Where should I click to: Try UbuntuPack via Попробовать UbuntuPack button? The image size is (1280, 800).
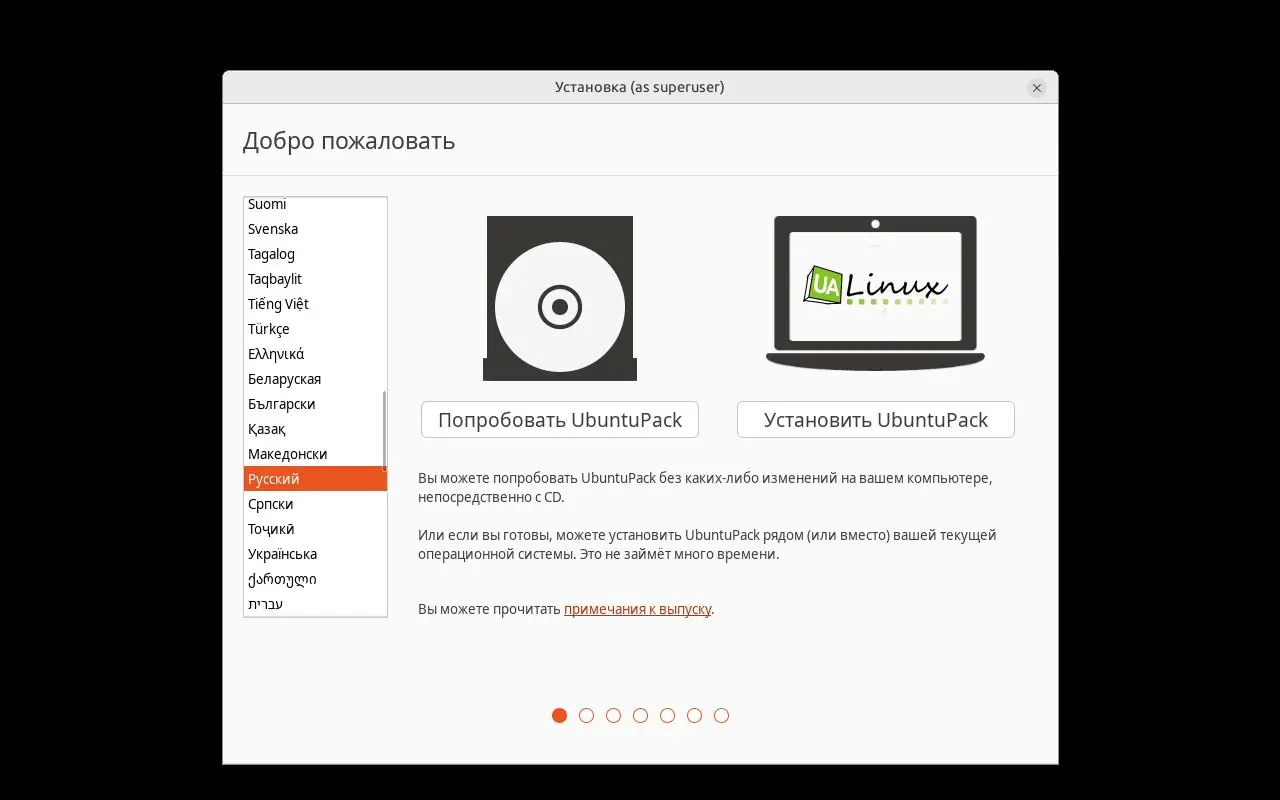[x=560, y=420]
